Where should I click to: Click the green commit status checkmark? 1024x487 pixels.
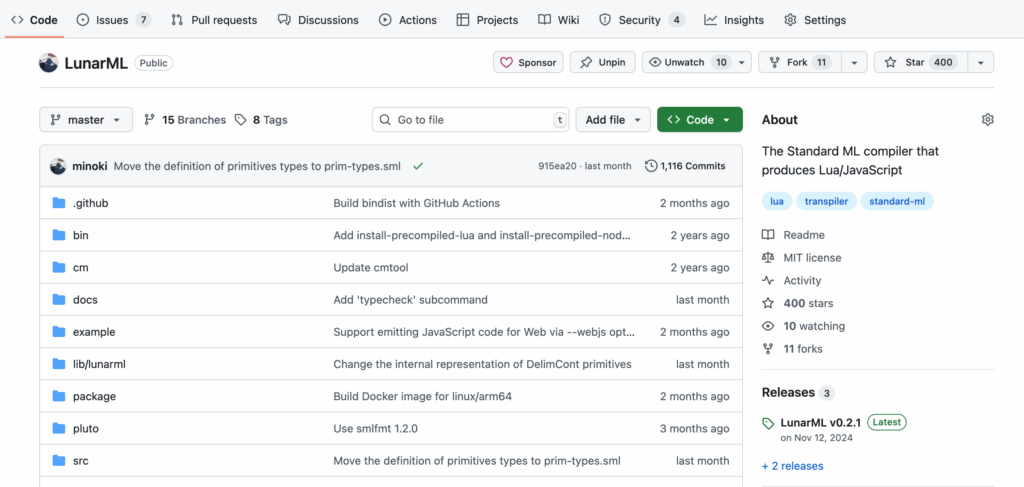pyautogui.click(x=418, y=166)
